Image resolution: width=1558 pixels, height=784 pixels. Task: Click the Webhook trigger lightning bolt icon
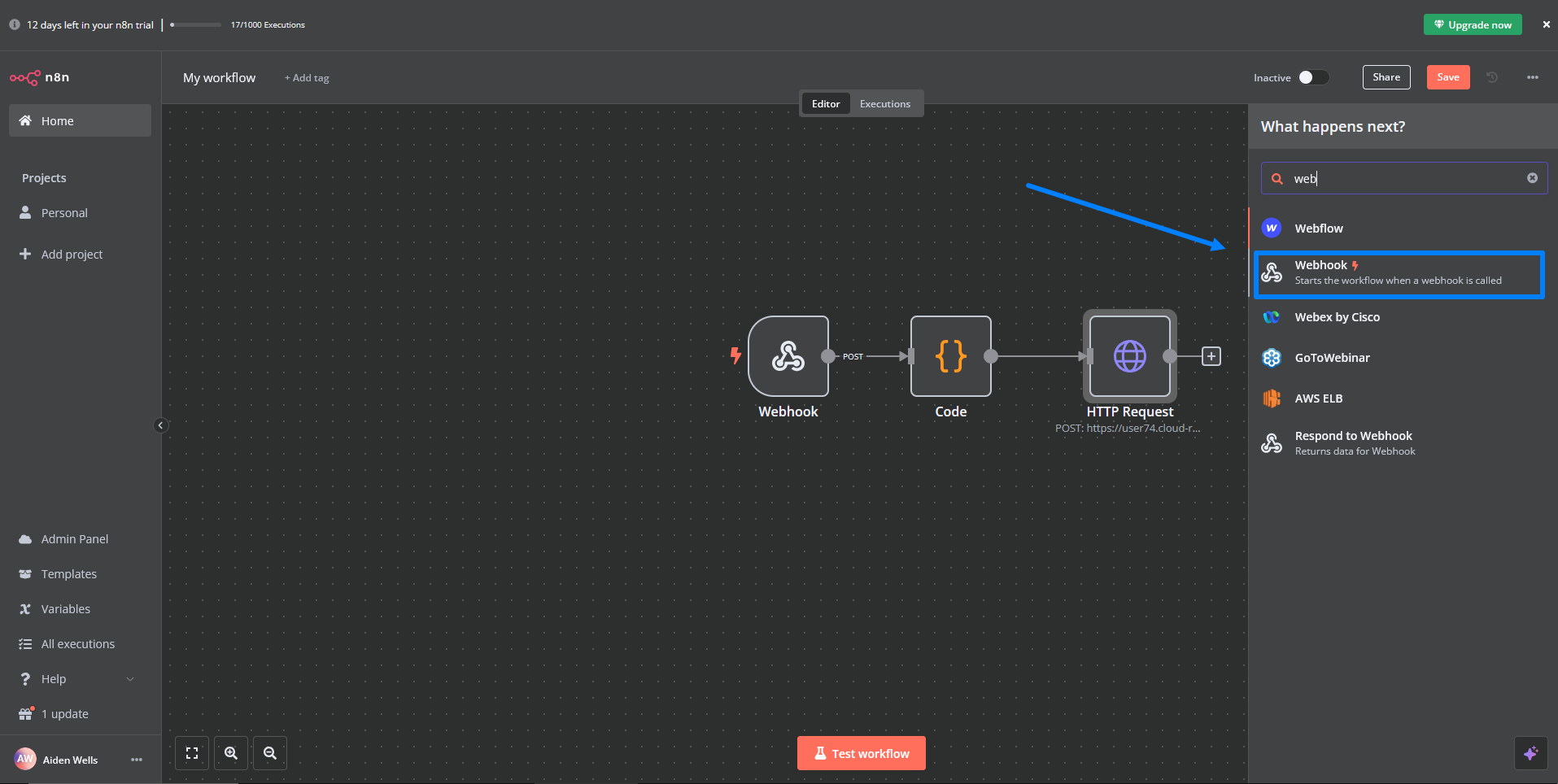(735, 355)
